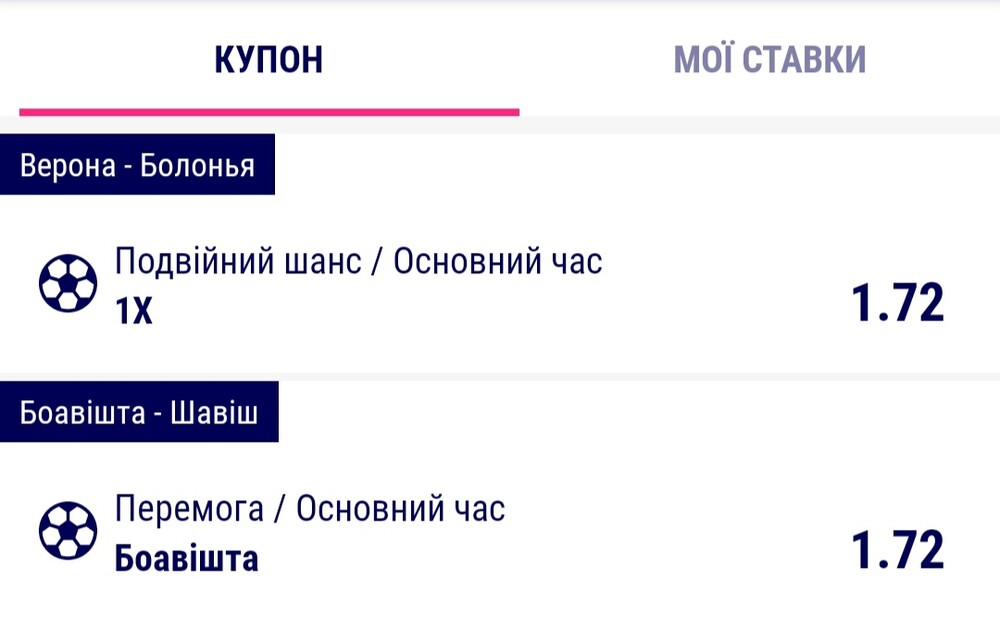Open the Верона team name in match header
Viewport: 1000px width, 617px height.
(x=68, y=165)
